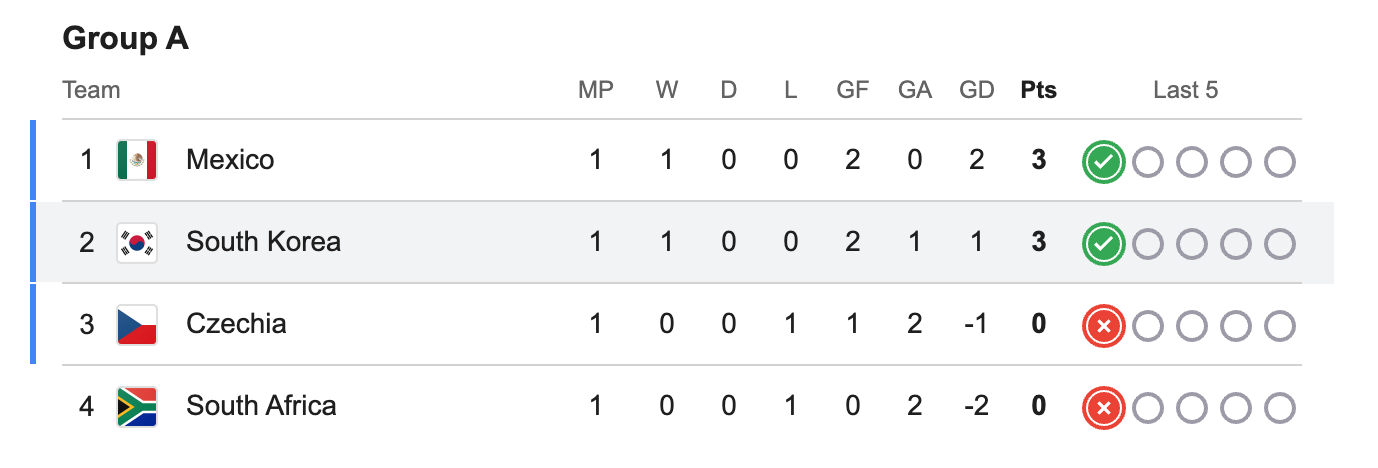Image resolution: width=1378 pixels, height=468 pixels.
Task: Click South Africa's last empty match circle
Action: (x=1280, y=407)
